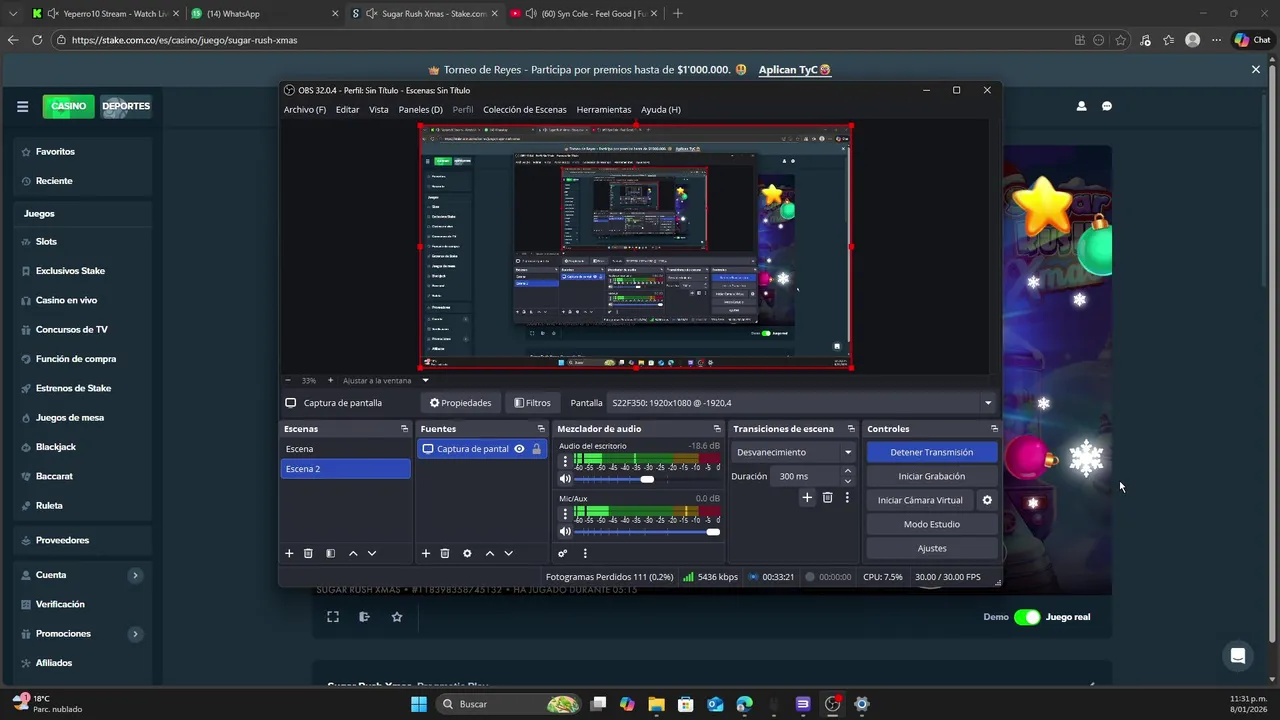
Task: Open Herramientas menu in OBS
Action: pyautogui.click(x=604, y=110)
